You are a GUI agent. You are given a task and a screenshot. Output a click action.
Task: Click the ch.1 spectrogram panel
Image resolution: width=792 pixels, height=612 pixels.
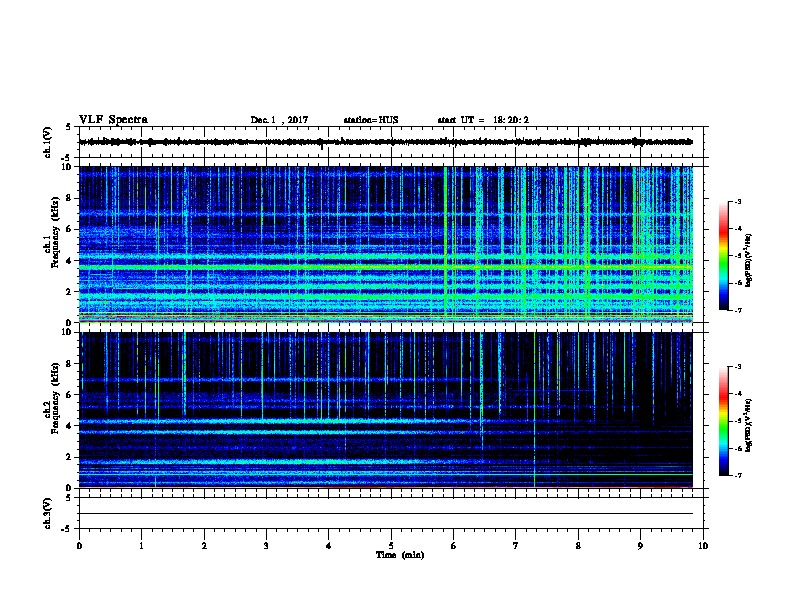[x=386, y=244]
